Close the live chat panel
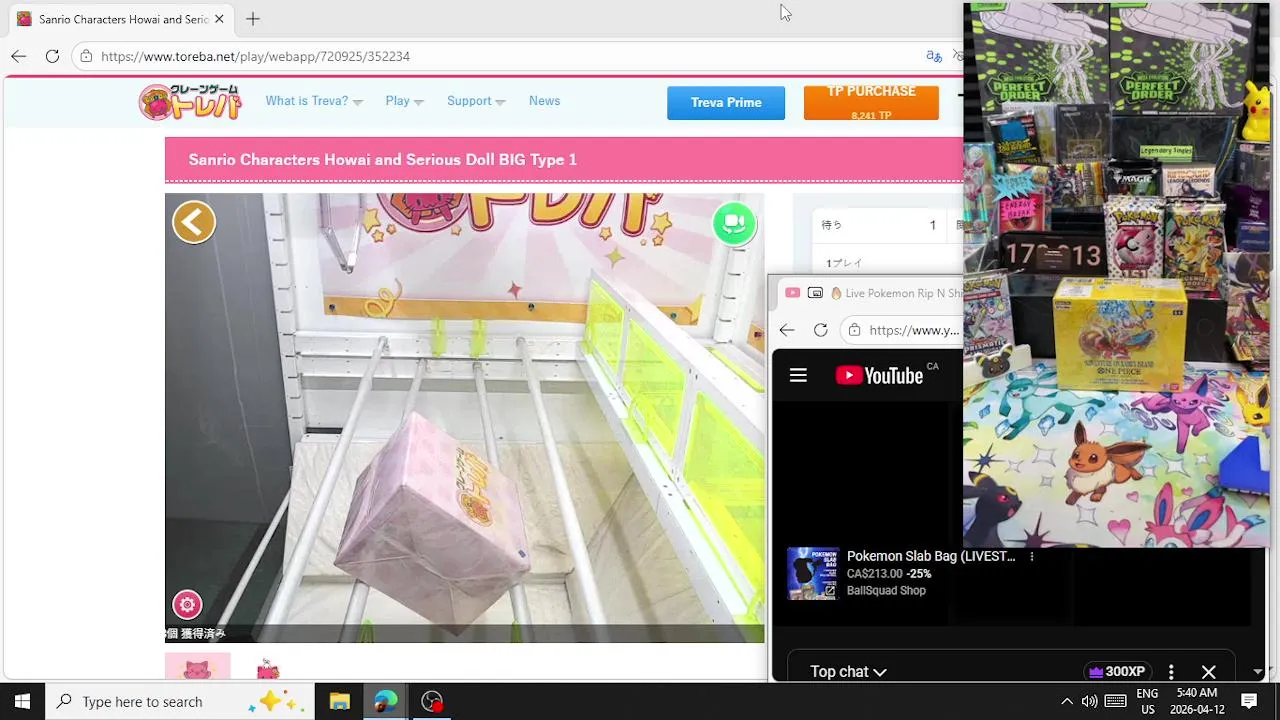The image size is (1280, 720). (1208, 672)
